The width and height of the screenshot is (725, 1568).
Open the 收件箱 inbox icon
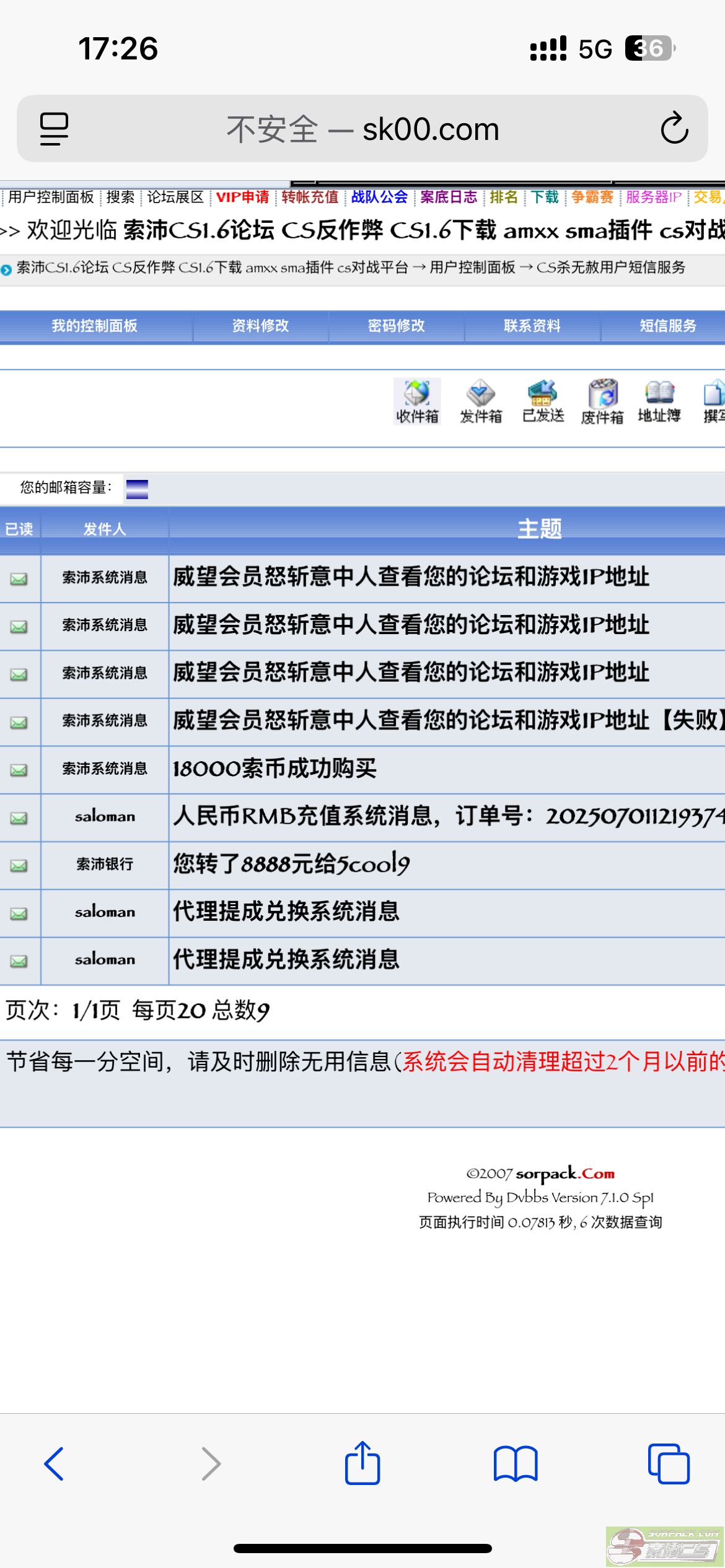417,401
